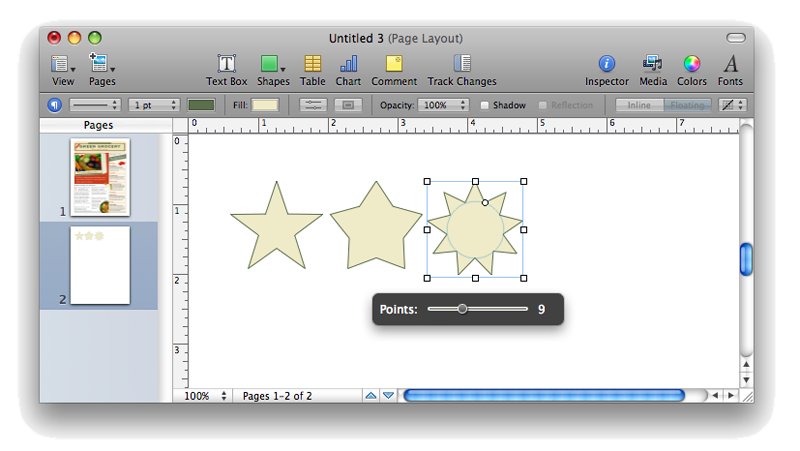
Task: Insert a Table
Action: 312,70
